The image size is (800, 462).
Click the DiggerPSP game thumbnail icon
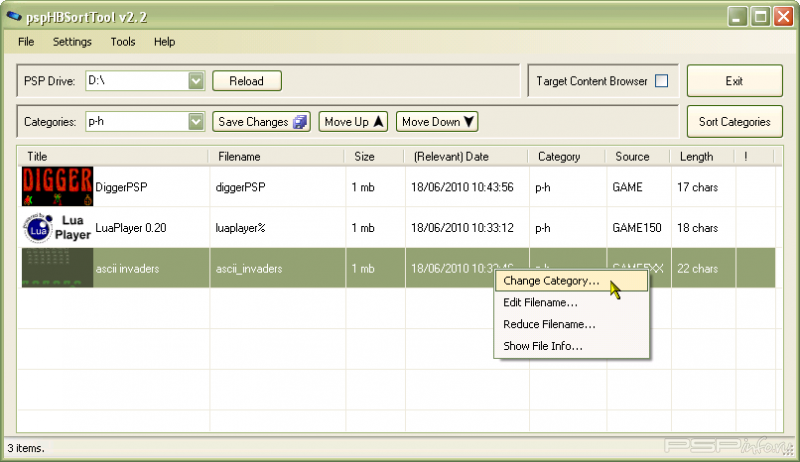tap(57, 187)
